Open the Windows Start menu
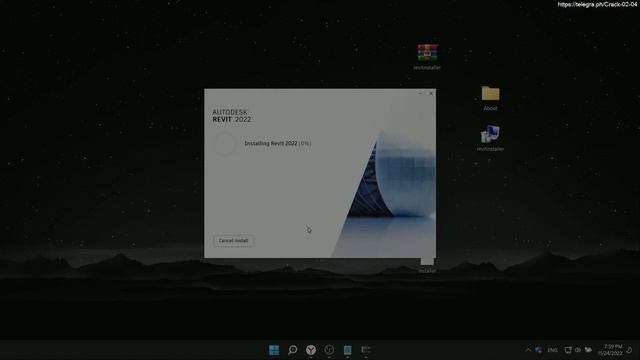The width and height of the screenshot is (640, 360). click(x=274, y=350)
